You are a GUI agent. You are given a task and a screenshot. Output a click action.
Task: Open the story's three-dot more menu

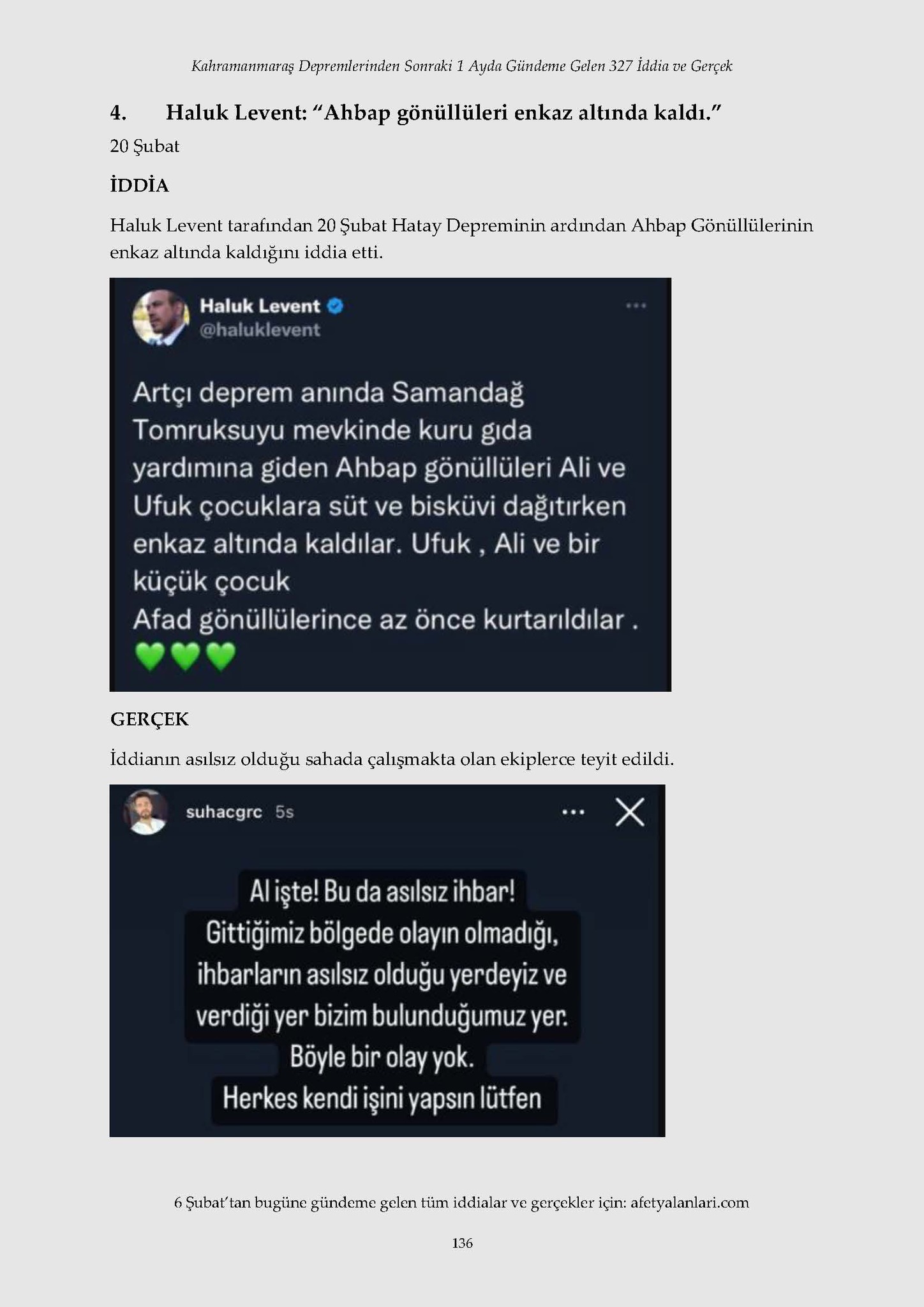pyautogui.click(x=573, y=812)
